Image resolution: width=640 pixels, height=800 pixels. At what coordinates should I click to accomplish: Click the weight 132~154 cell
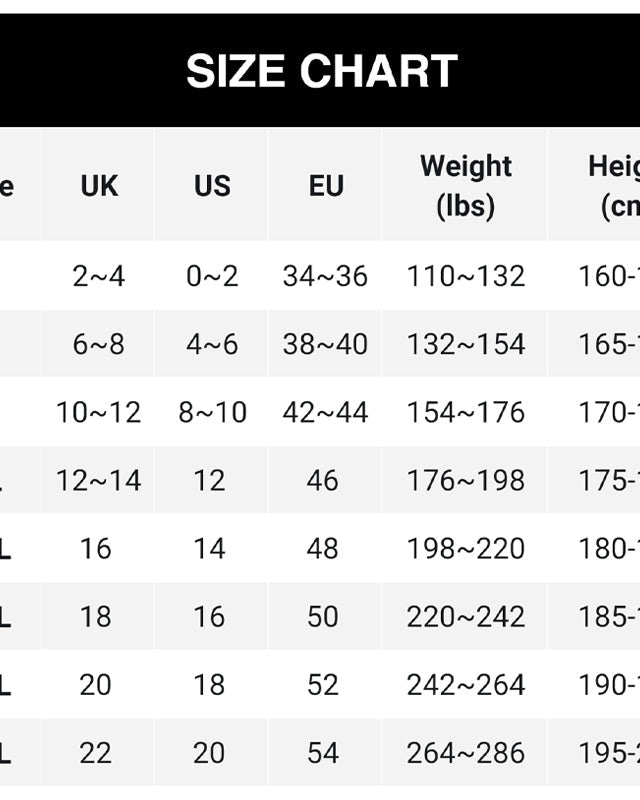click(x=465, y=344)
